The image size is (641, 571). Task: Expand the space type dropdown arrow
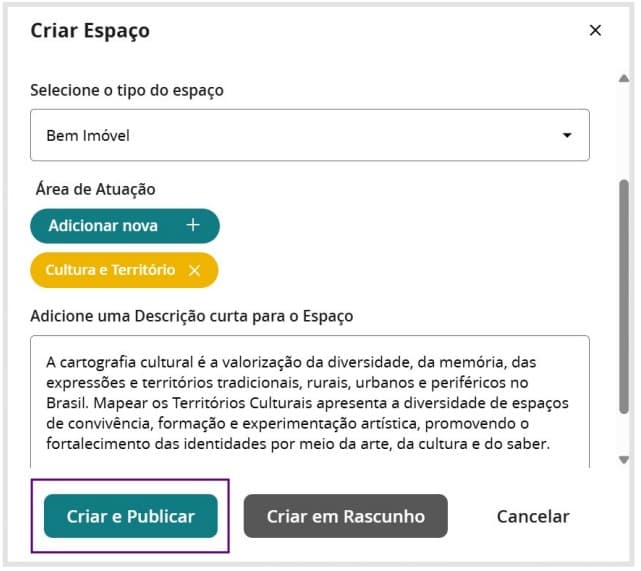pyautogui.click(x=567, y=135)
